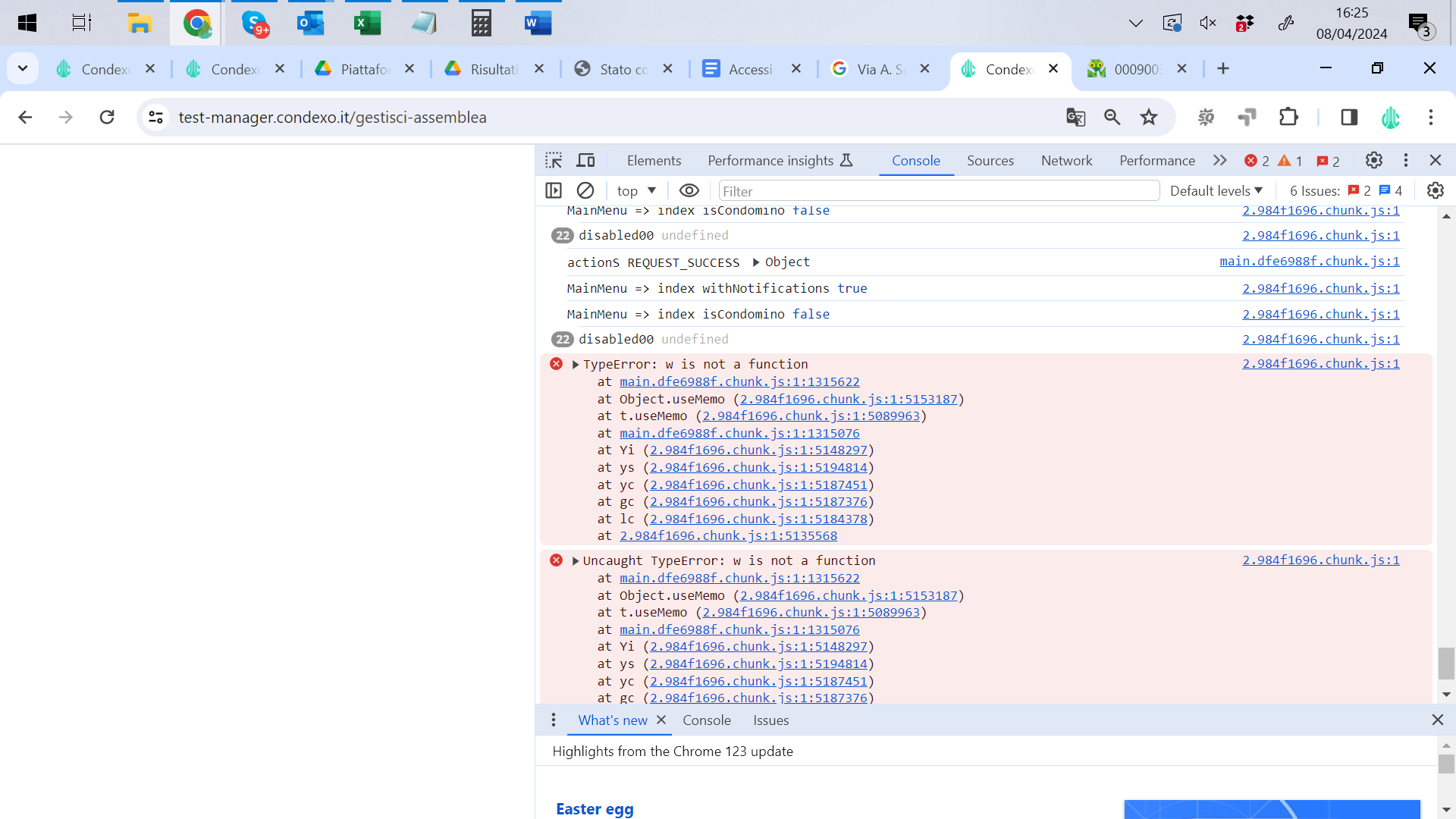Open the main.dfe6988f.chunk.js:1:1315622 link
The width and height of the screenshot is (1456, 819).
click(x=739, y=381)
